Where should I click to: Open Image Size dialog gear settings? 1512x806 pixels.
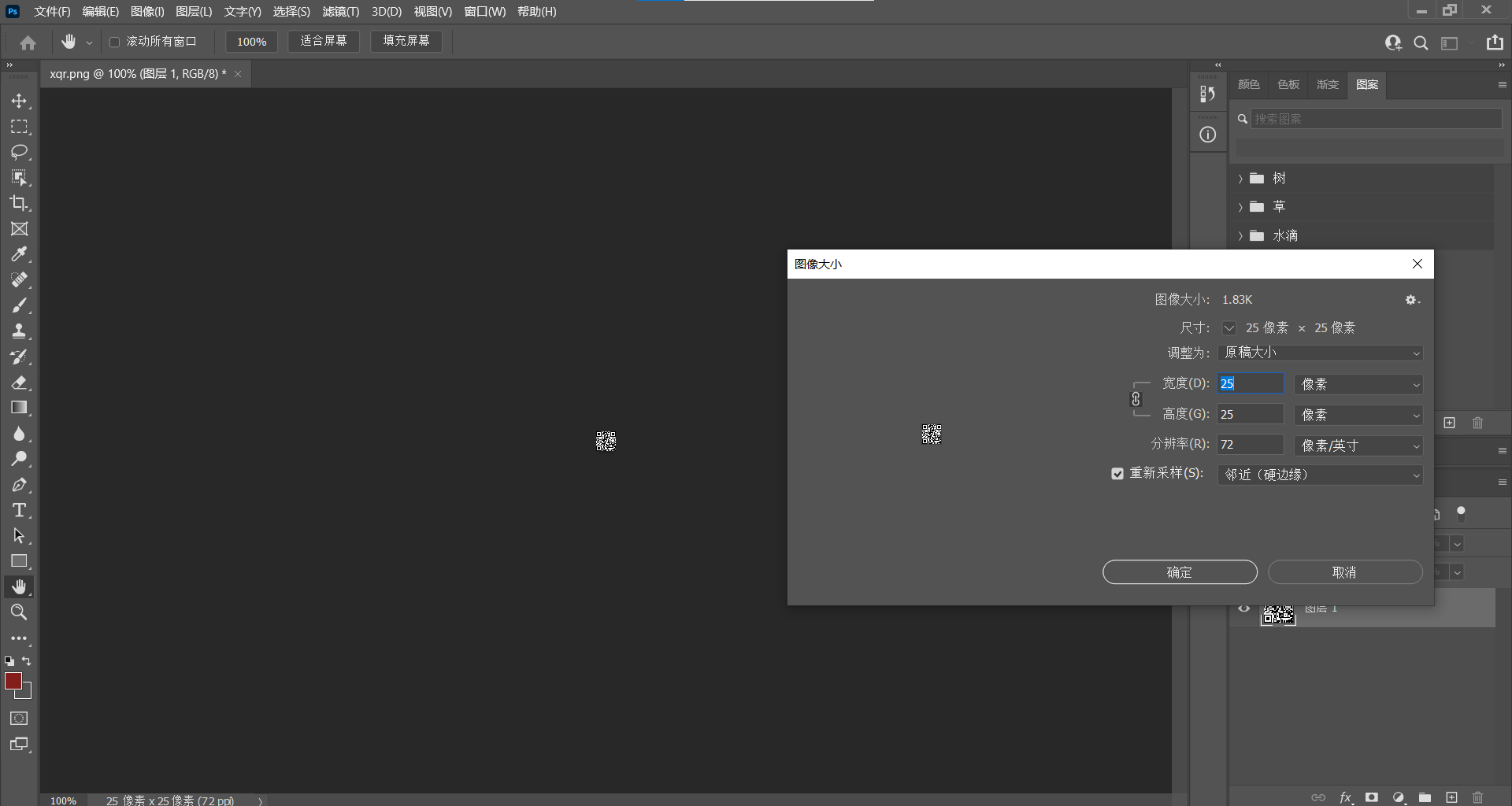pos(1412,300)
